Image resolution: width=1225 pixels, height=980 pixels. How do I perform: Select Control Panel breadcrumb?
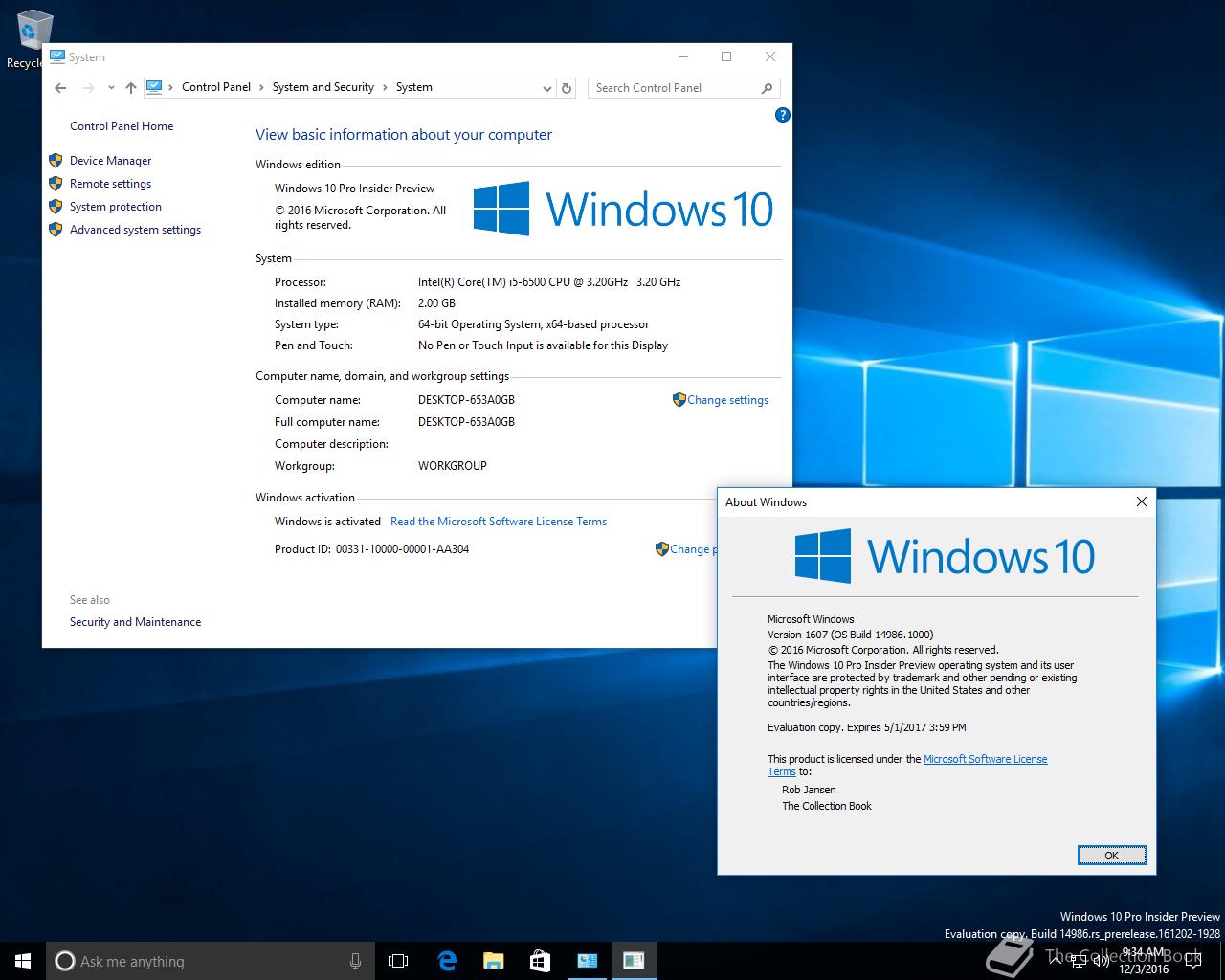pos(216,87)
